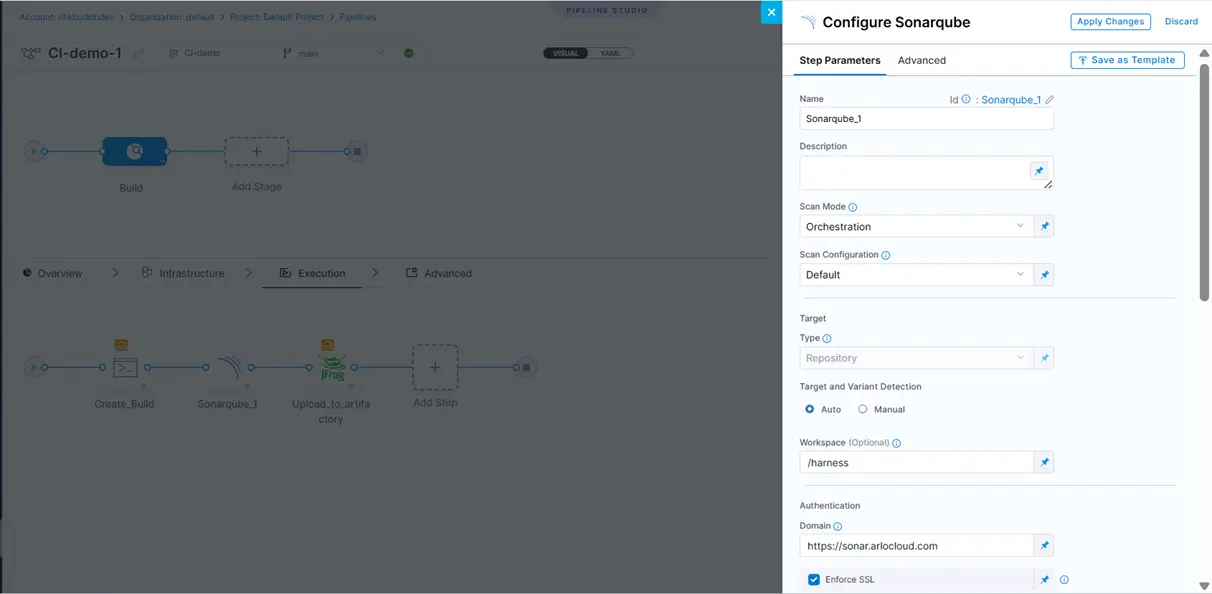
Task: Target Type info icon
Action: click(x=827, y=338)
